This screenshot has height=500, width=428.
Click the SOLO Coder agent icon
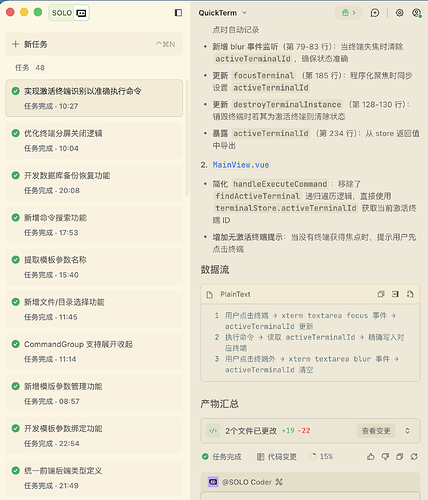(213, 482)
